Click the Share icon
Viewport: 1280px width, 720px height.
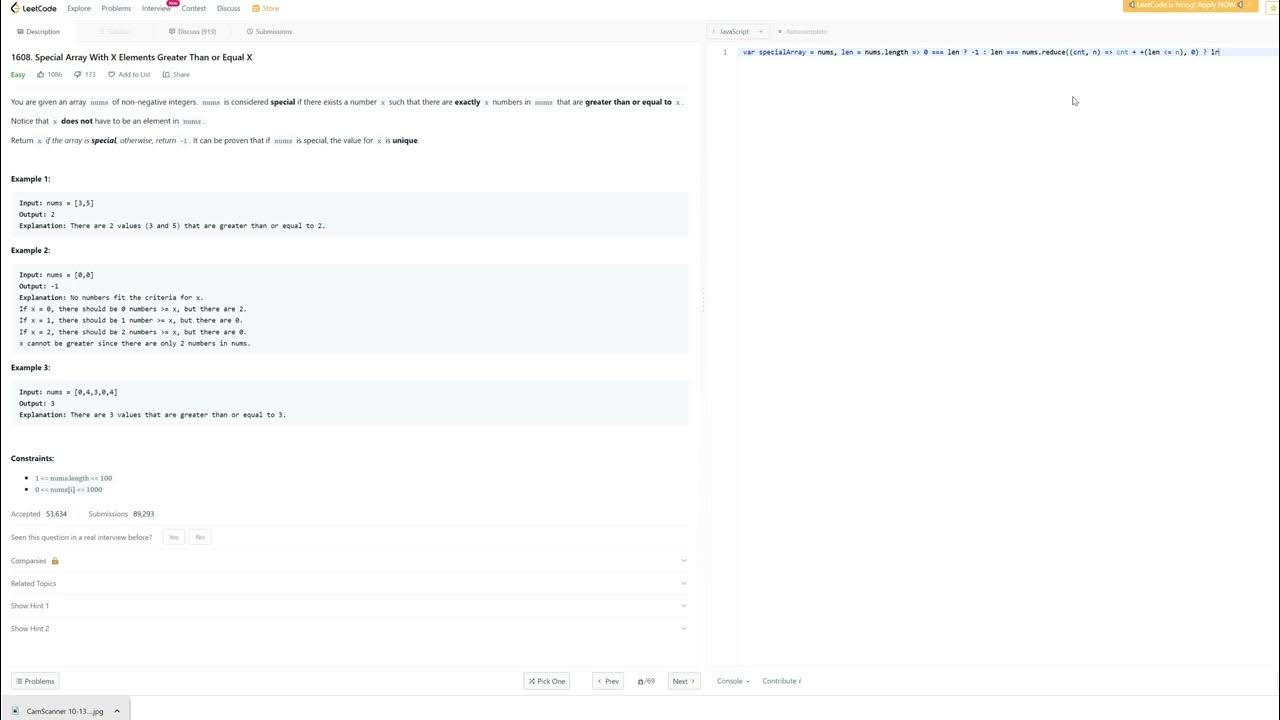click(x=167, y=74)
